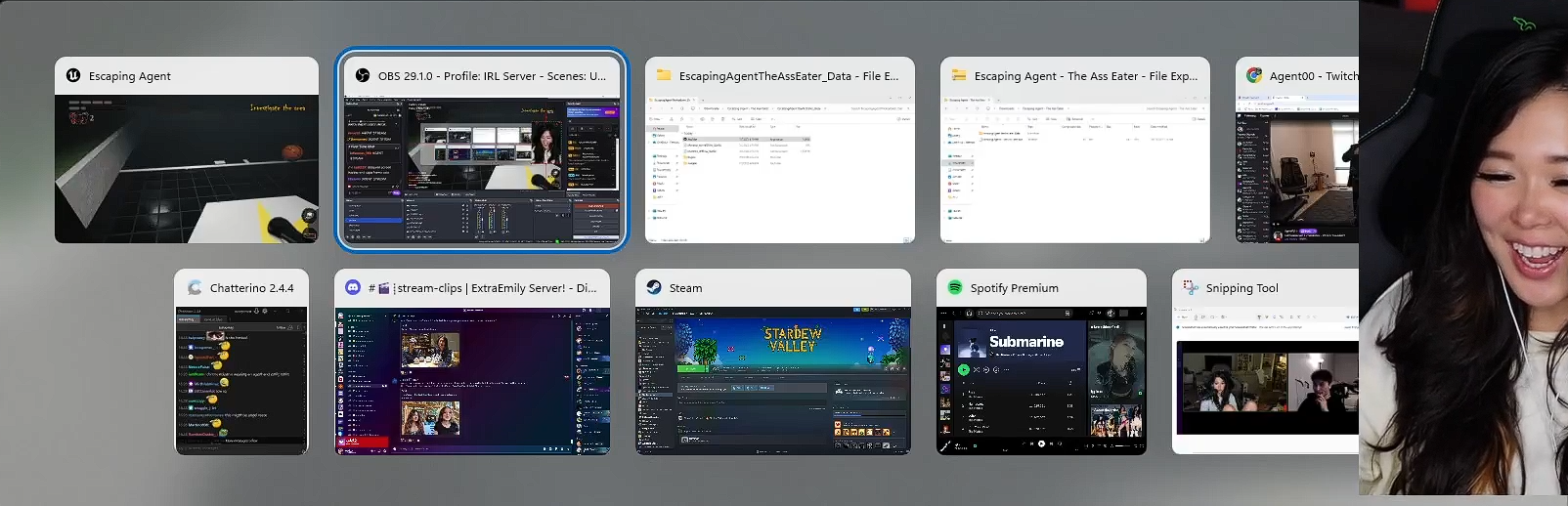This screenshot has height=506, width=1568.
Task: Switch to the Spotify Submarine window preview
Action: (1041, 381)
